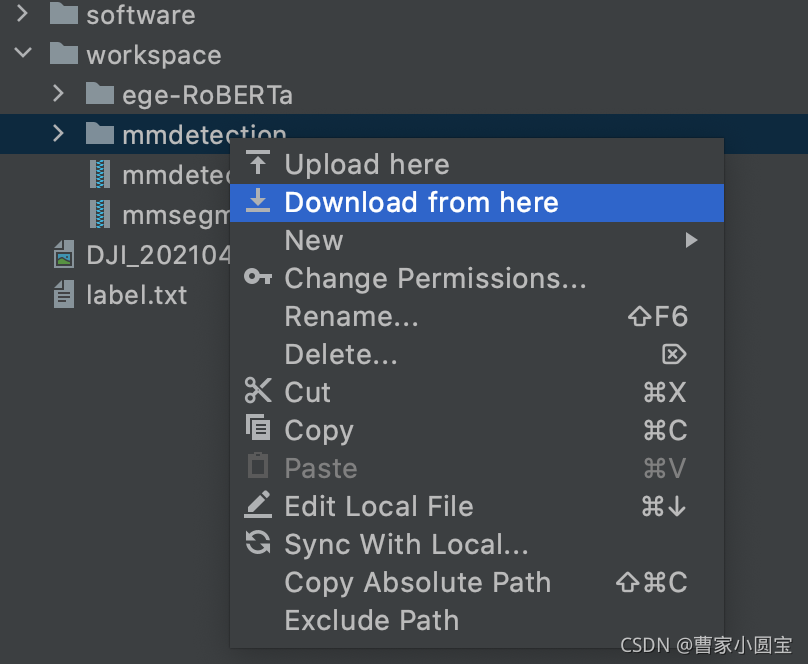
Task: Click the Cut scissors icon
Action: [x=258, y=390]
